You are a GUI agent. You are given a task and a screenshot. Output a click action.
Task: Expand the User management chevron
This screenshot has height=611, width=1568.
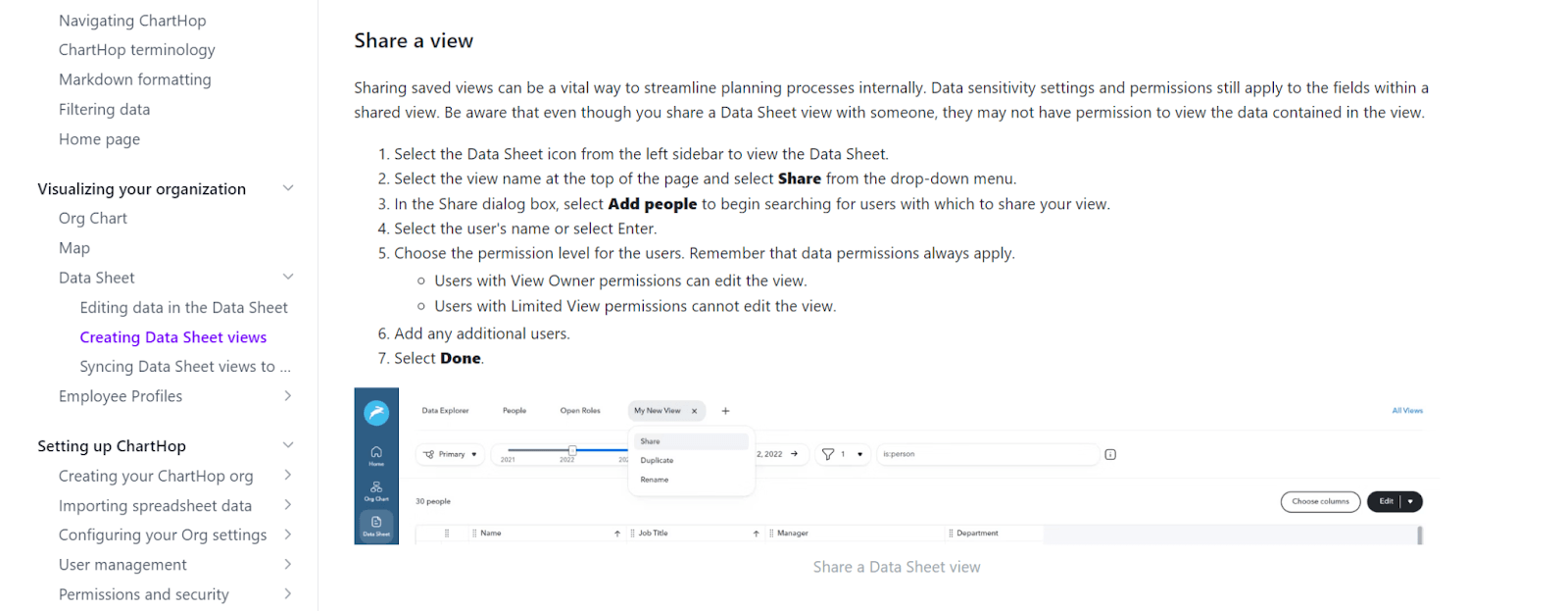(288, 565)
